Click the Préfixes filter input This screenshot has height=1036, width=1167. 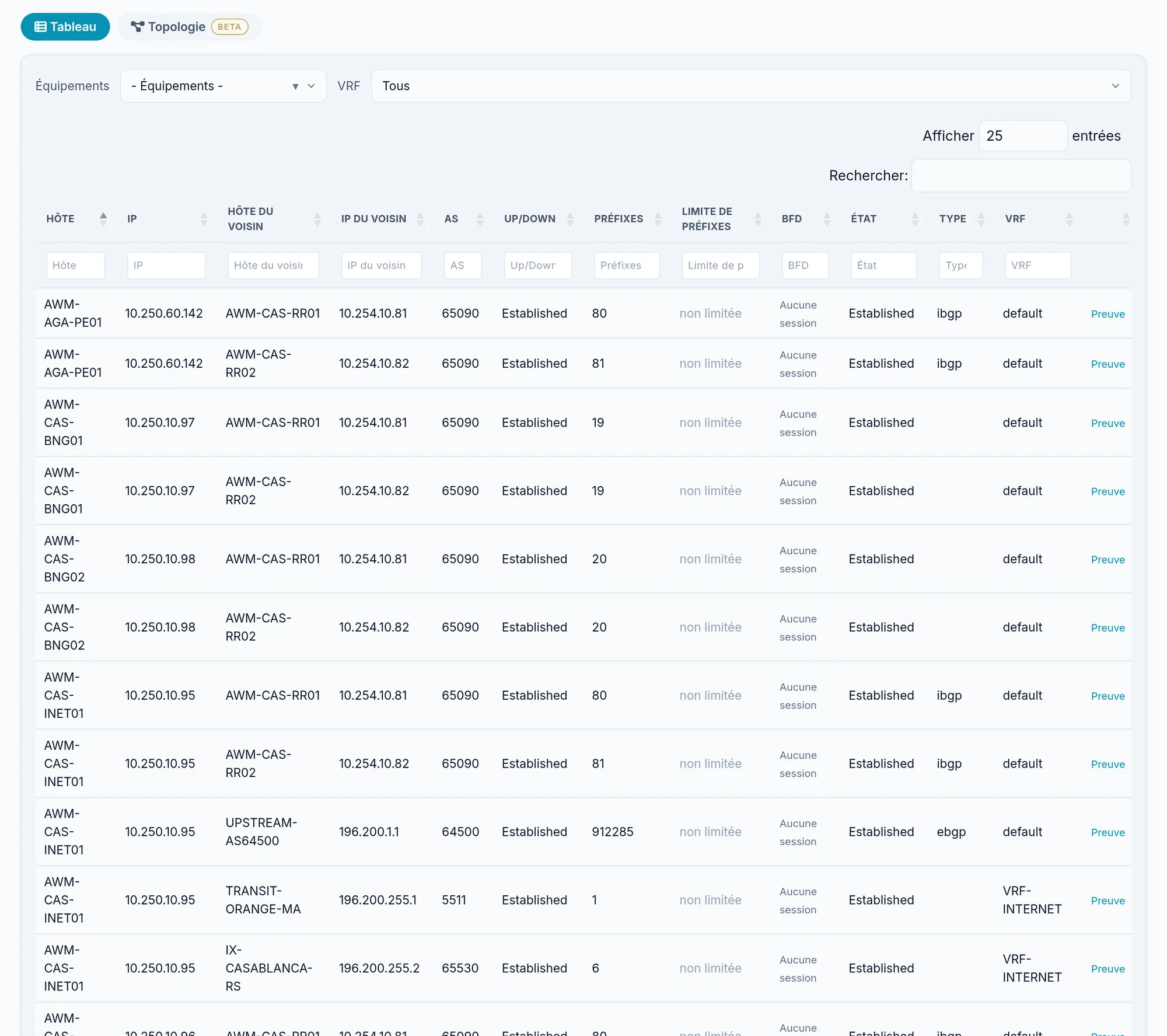(x=627, y=266)
